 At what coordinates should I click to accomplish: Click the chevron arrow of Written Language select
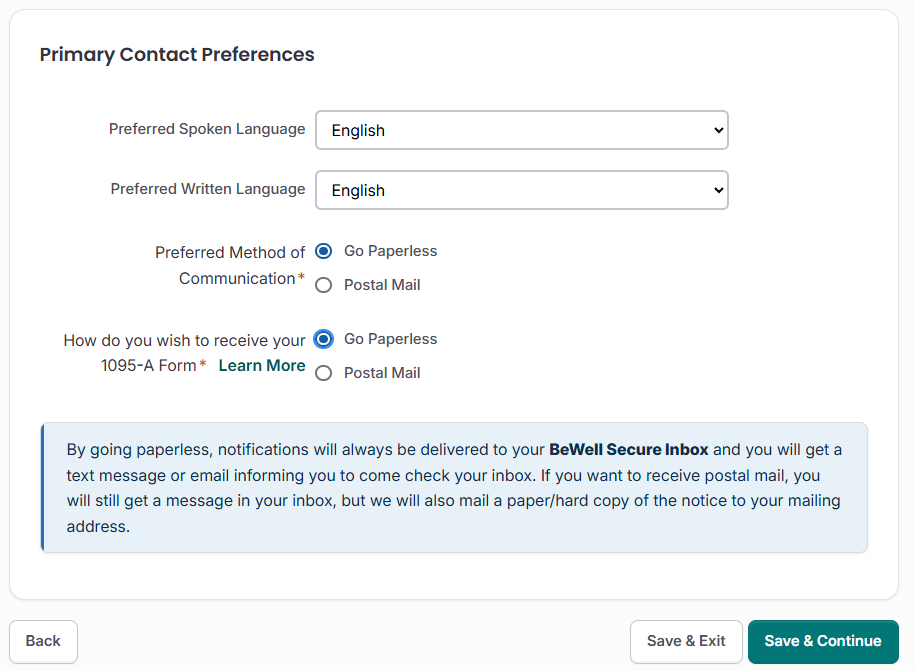coord(716,190)
